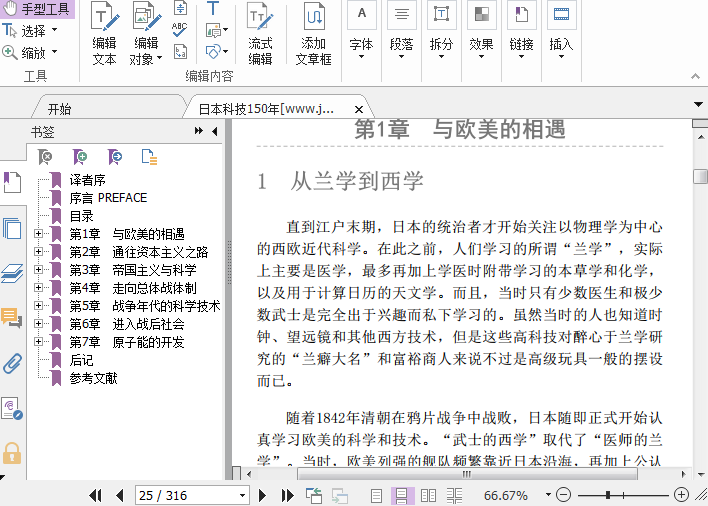Click the Edit Text (编辑文本) tool
The height and width of the screenshot is (506, 708).
click(x=105, y=33)
